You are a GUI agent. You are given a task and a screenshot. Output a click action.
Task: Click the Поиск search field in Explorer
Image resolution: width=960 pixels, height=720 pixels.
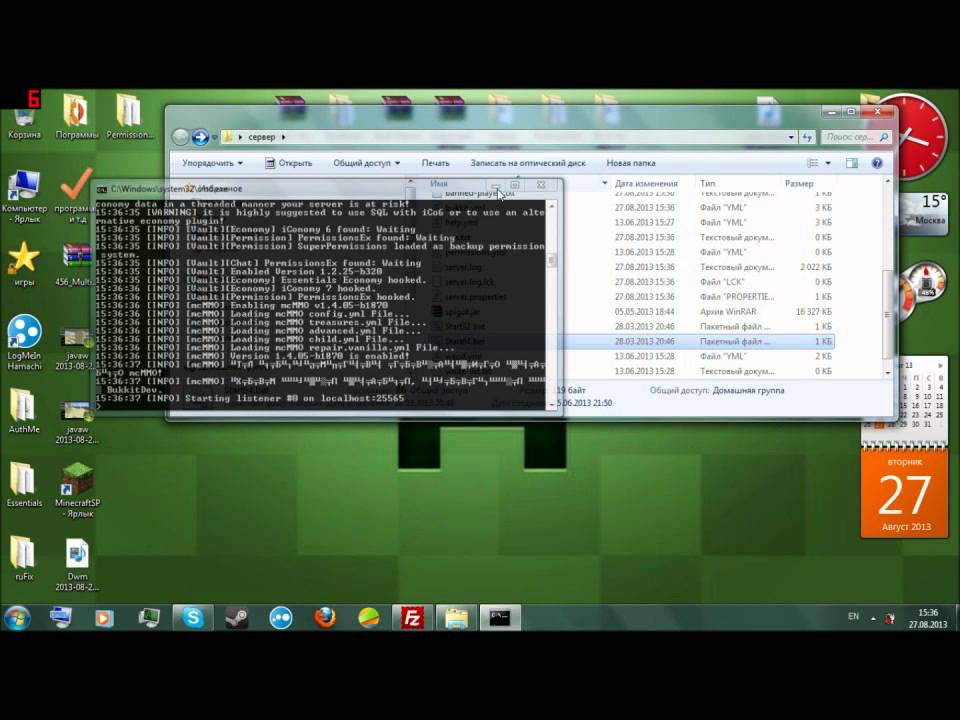(855, 137)
